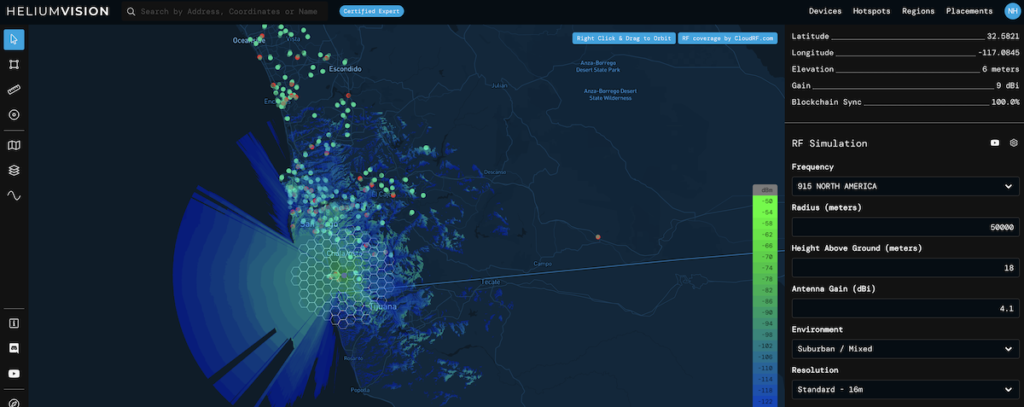Open the Discord icon in sidebar
This screenshot has width=1024, height=407.
[14, 348]
